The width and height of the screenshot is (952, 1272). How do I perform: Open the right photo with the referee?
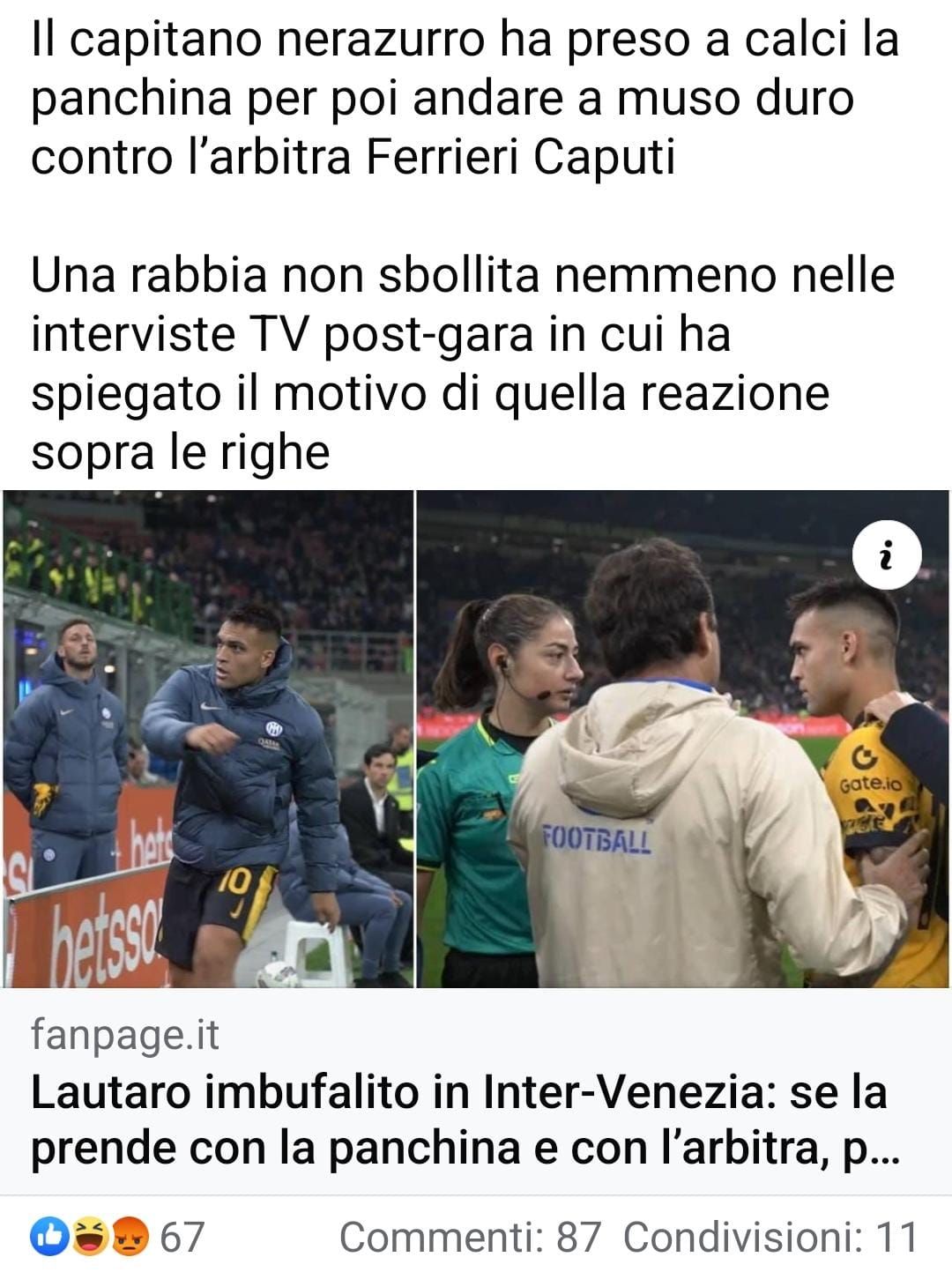tap(682, 739)
